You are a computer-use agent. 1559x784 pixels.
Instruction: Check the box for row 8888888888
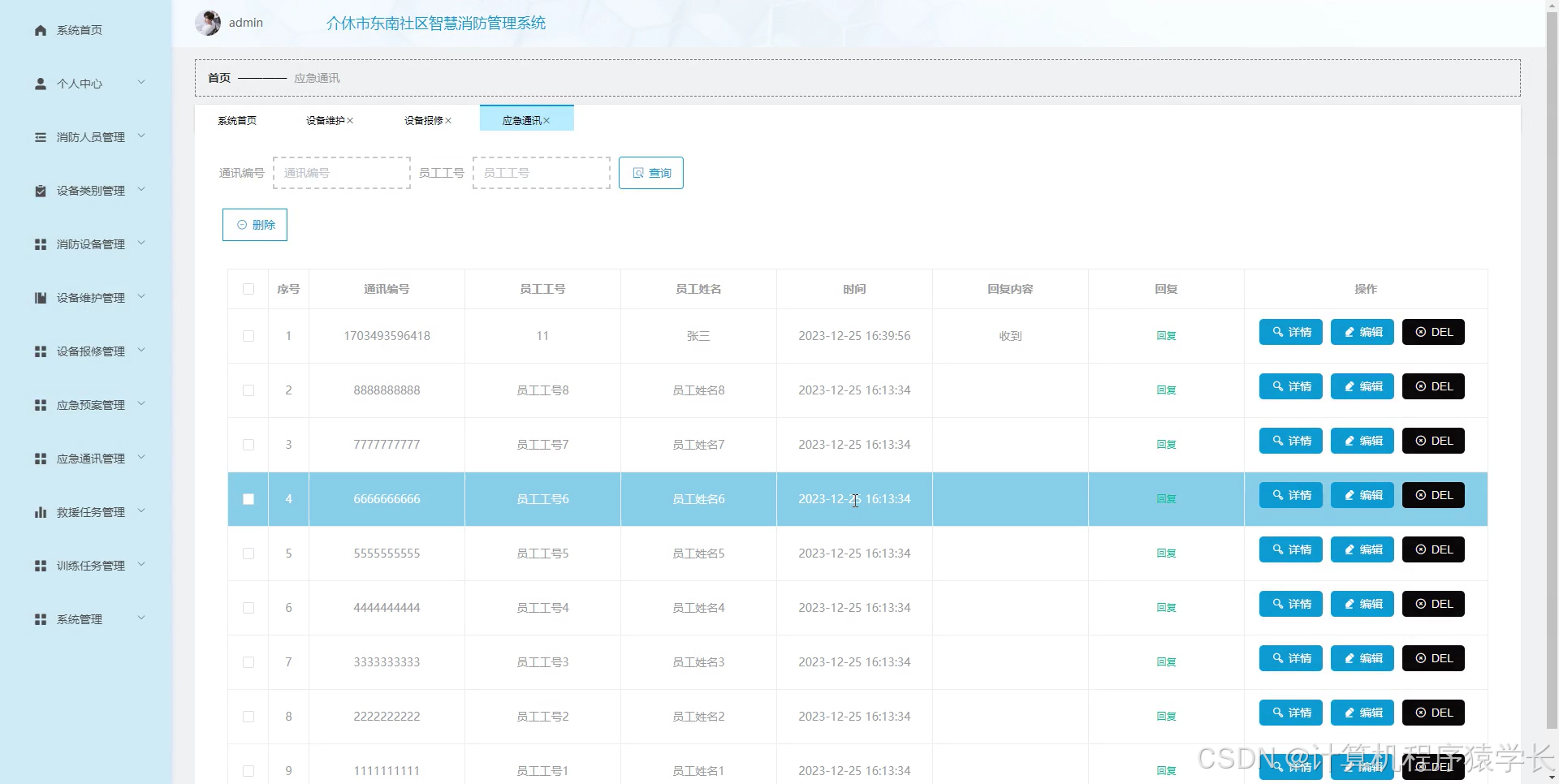[x=248, y=390]
